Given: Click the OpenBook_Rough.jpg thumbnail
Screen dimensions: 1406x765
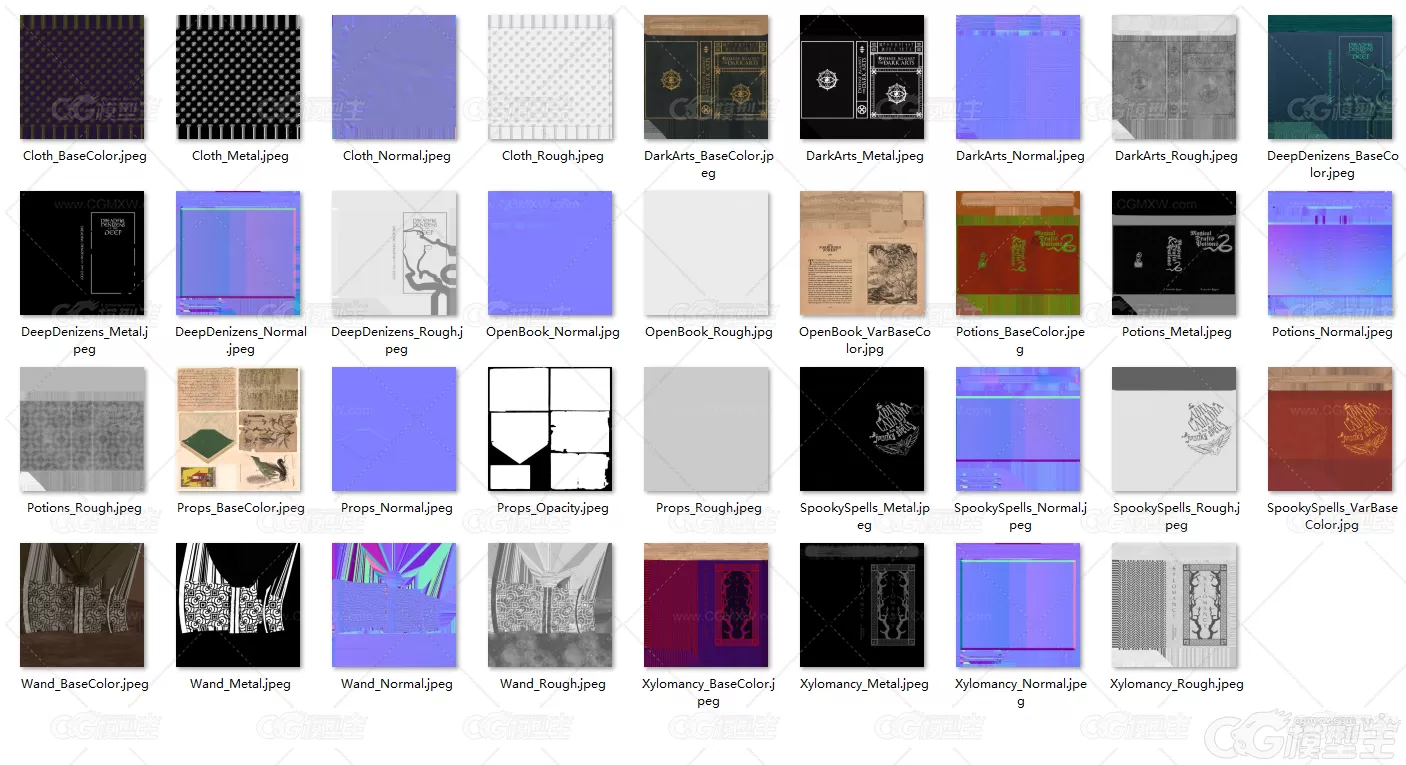Looking at the screenshot, I should click(706, 253).
